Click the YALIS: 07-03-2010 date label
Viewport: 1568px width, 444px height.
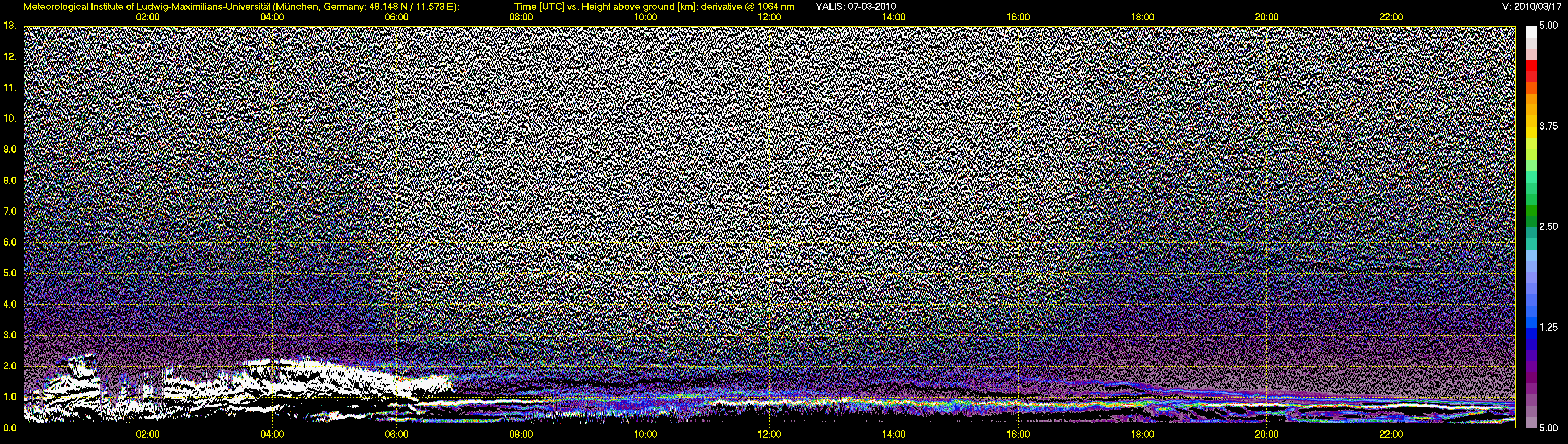855,7
